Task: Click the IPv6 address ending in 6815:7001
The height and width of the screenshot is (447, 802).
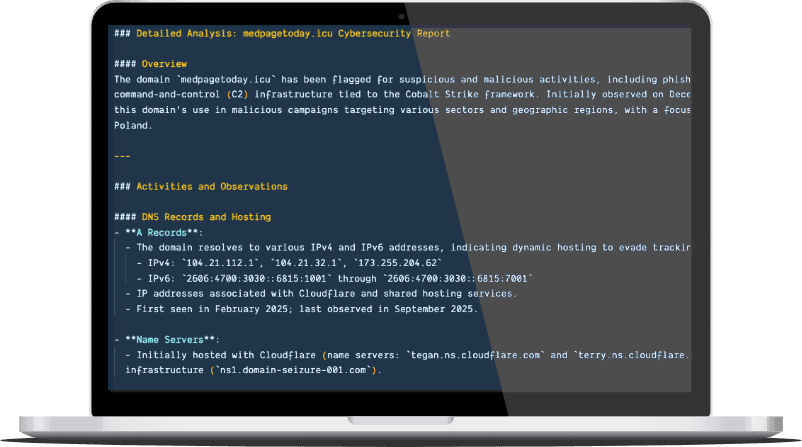Action: pyautogui.click(x=458, y=278)
